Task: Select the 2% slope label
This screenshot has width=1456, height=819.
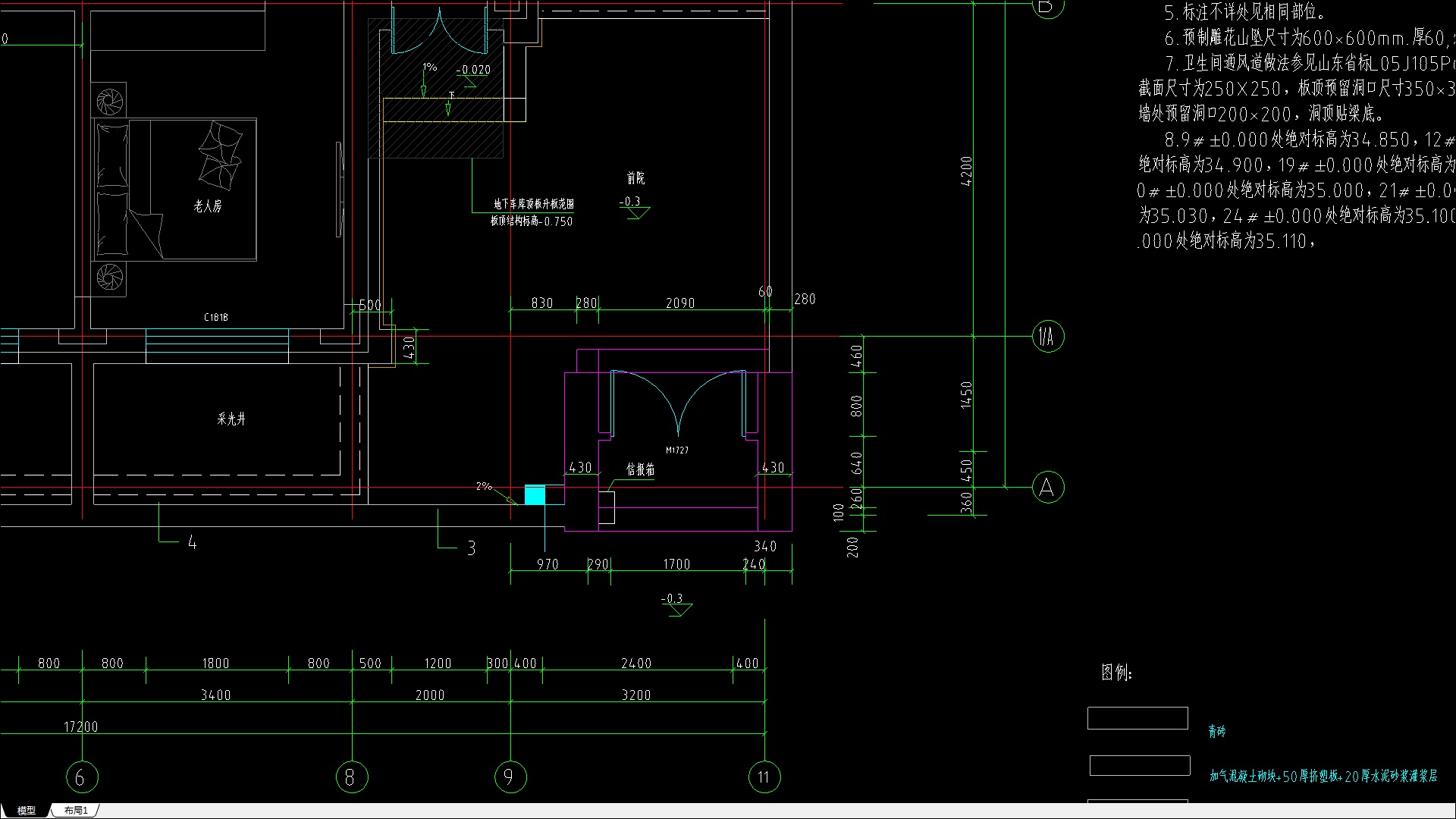Action: (484, 486)
